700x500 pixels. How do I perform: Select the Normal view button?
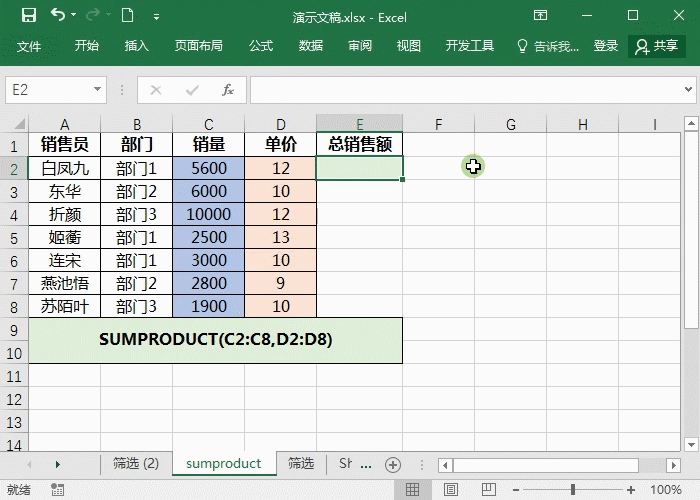[411, 490]
